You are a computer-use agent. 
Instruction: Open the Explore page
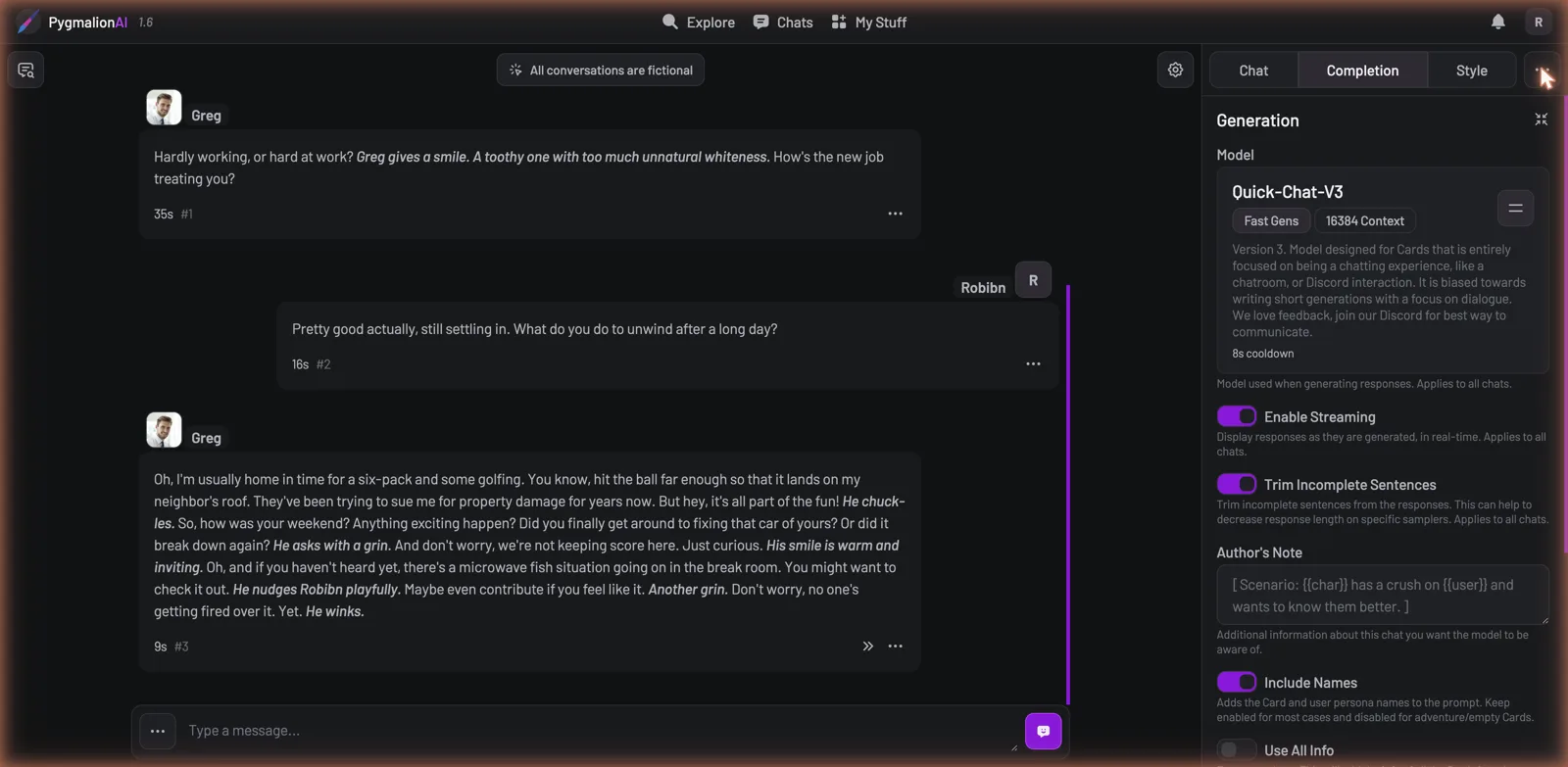click(x=699, y=22)
